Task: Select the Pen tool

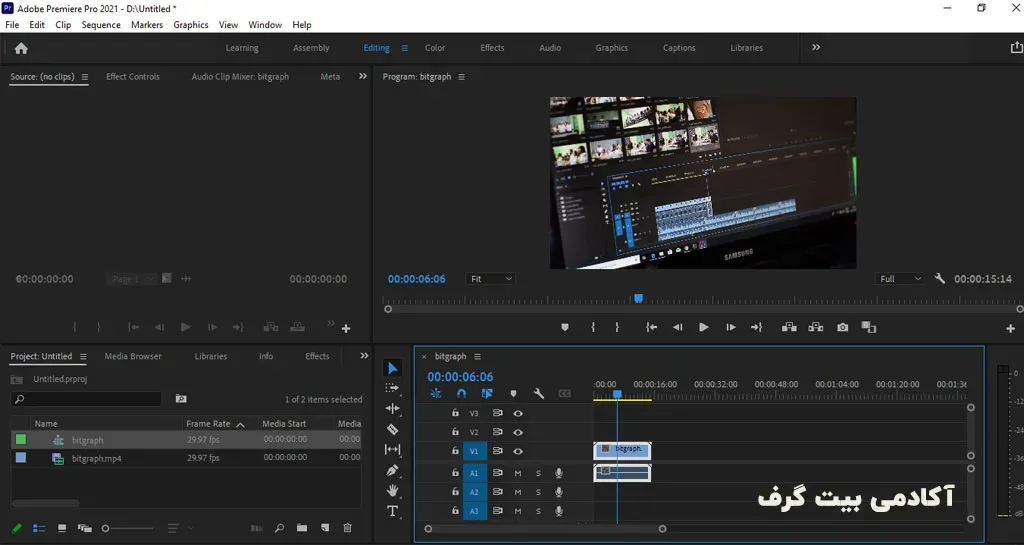Action: 392,470
